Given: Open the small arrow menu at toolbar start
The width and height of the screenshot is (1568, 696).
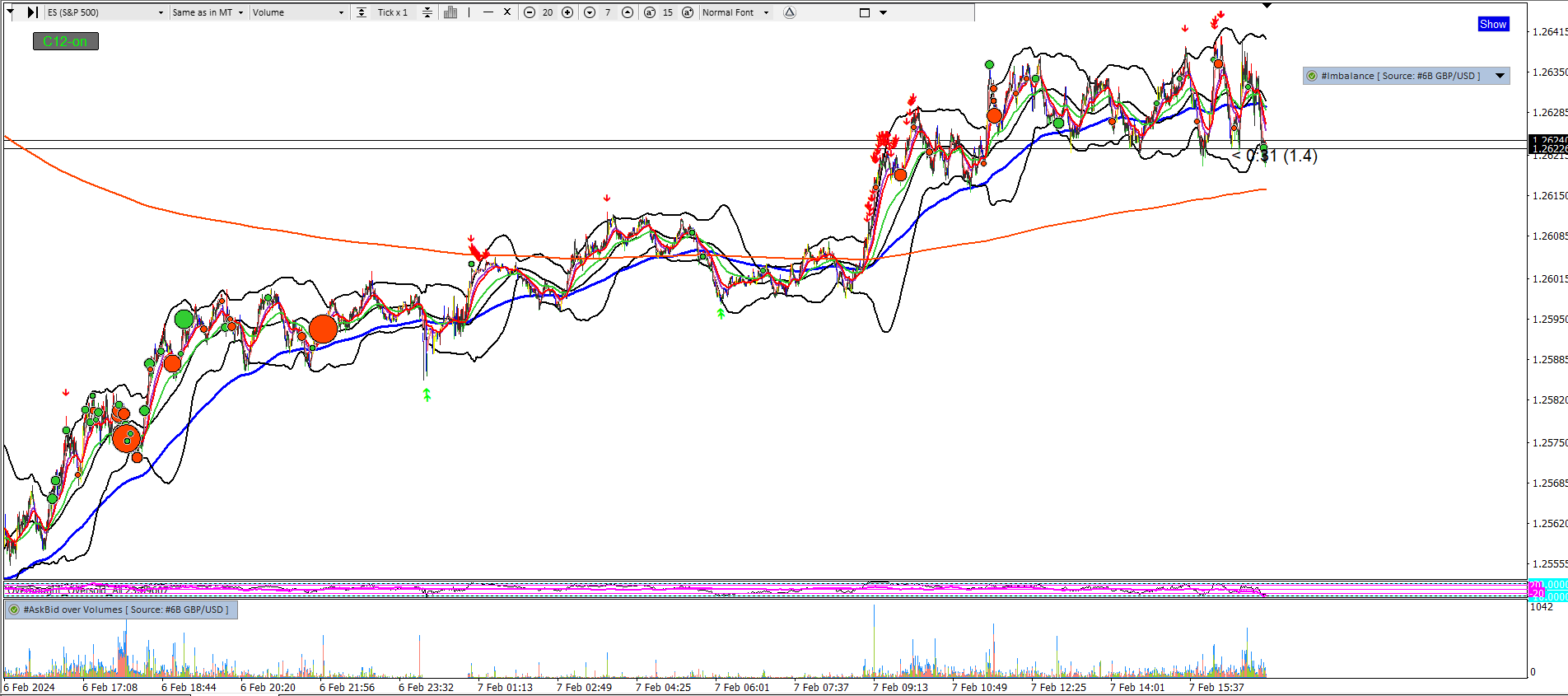Looking at the screenshot, I should tap(11, 12).
